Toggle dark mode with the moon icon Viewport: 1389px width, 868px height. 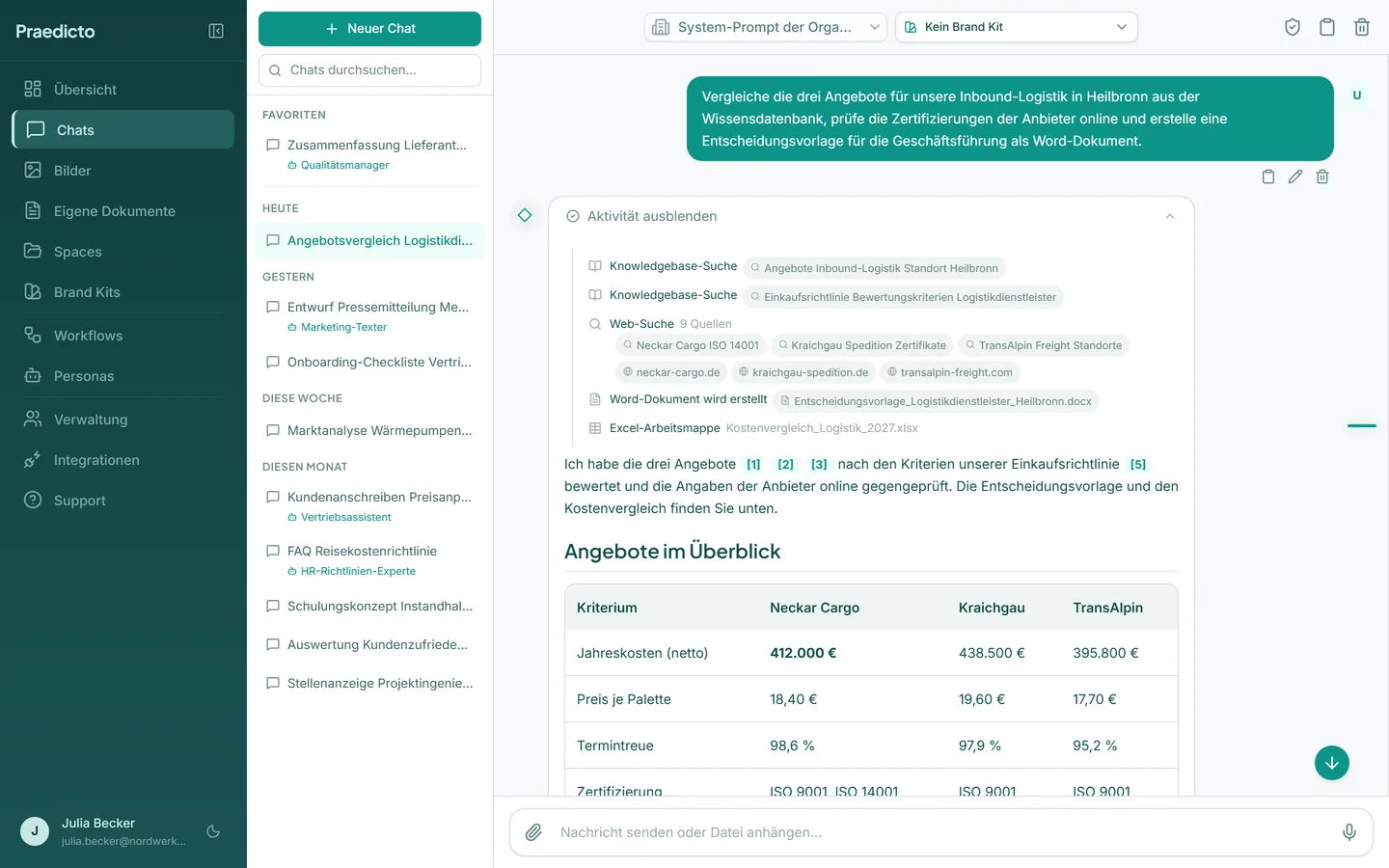(213, 831)
